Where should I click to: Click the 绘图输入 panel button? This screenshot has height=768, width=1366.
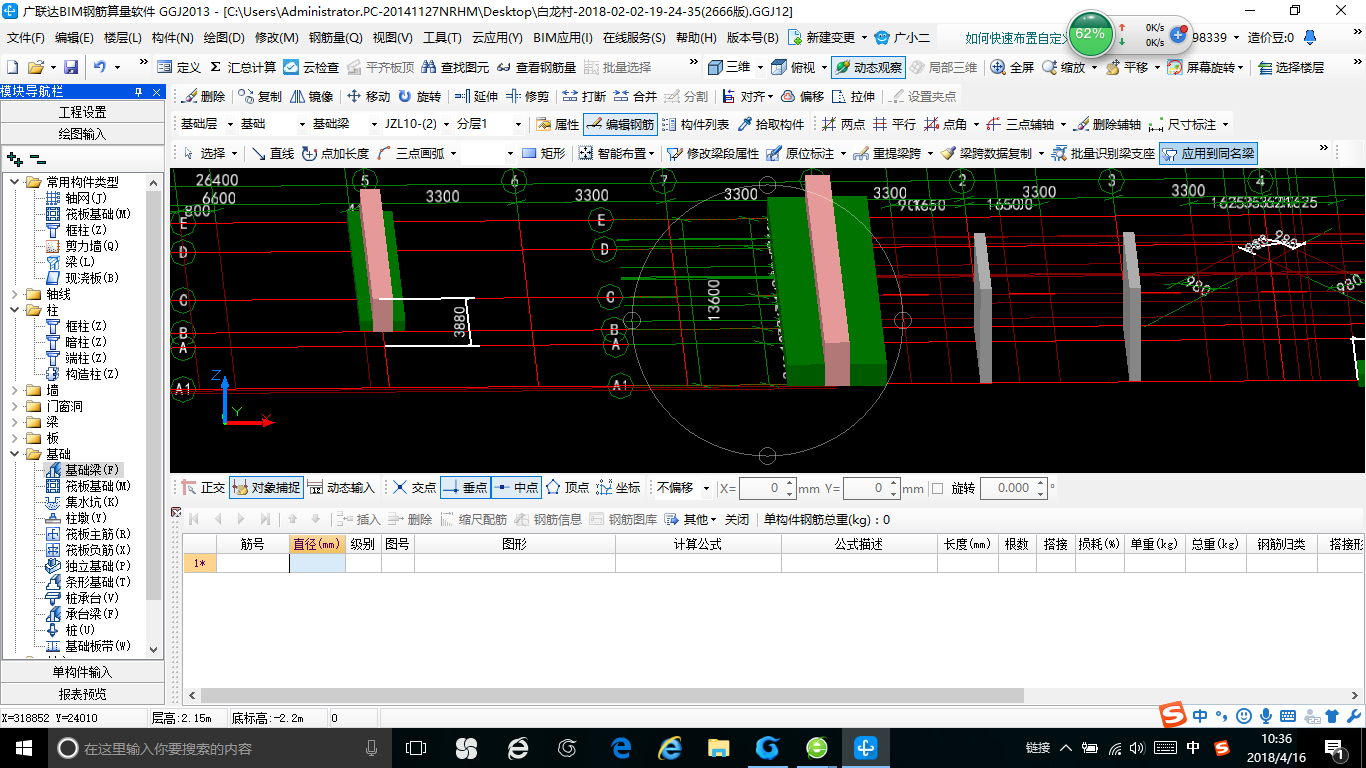click(x=82, y=133)
